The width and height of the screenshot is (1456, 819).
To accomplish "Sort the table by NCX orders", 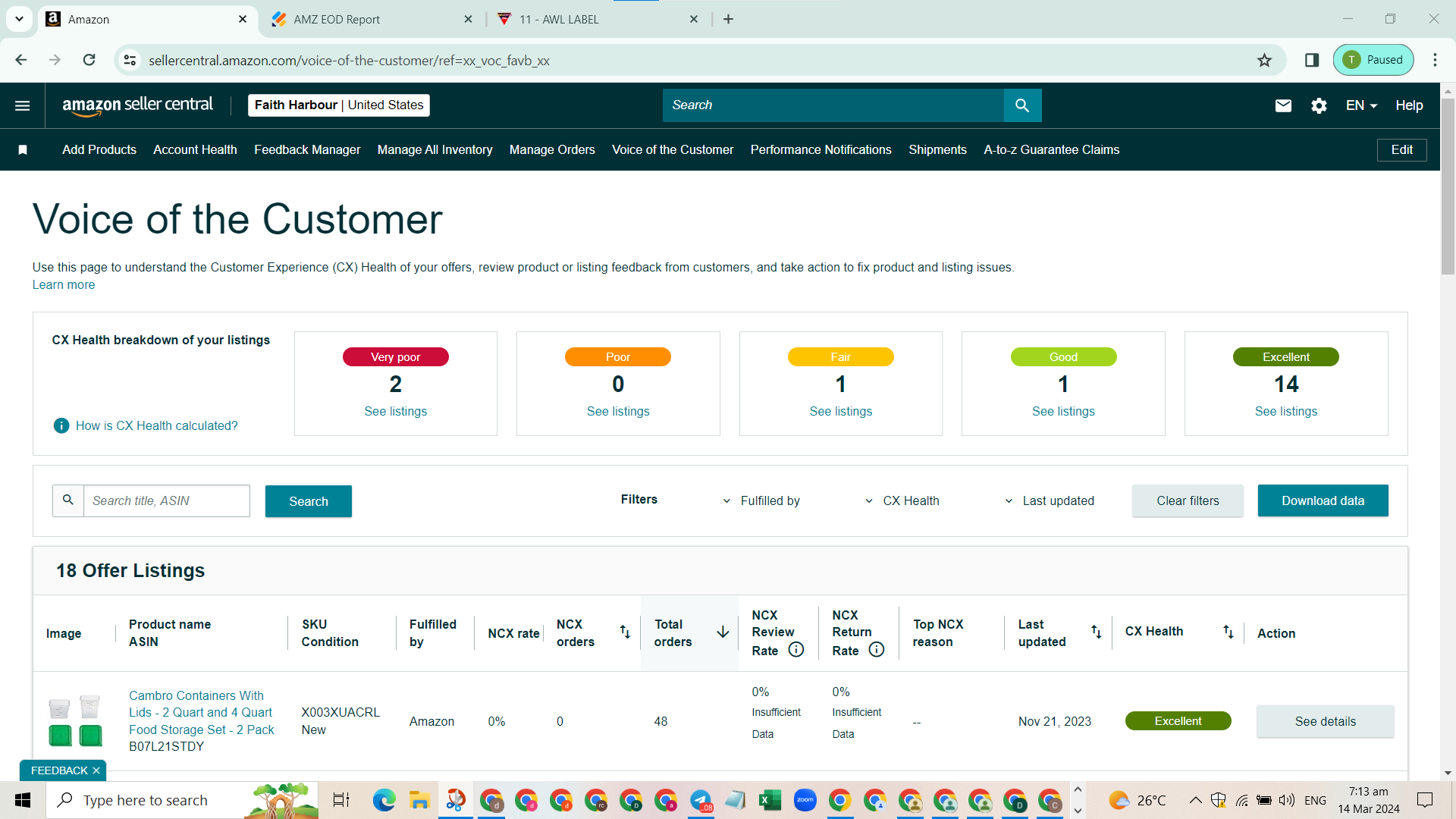I will (x=625, y=632).
